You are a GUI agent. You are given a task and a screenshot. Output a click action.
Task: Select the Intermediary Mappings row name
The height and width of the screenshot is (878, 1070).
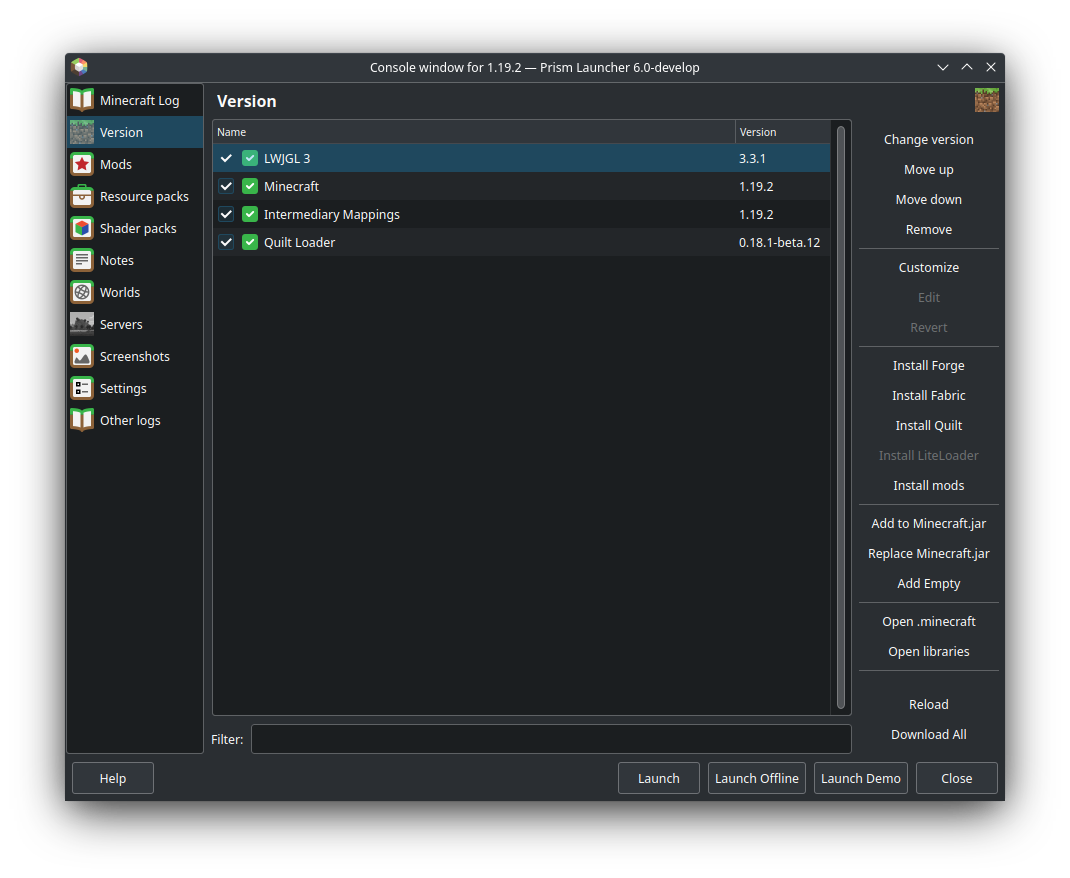(x=332, y=215)
